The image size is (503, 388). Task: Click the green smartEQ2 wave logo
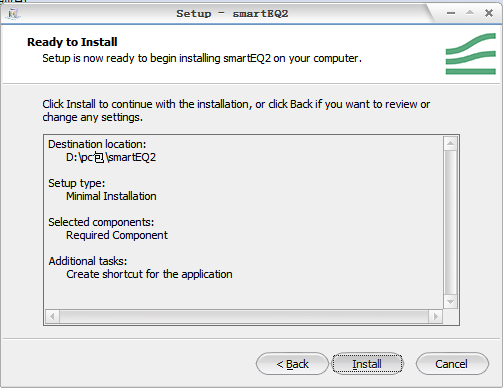pos(471,54)
